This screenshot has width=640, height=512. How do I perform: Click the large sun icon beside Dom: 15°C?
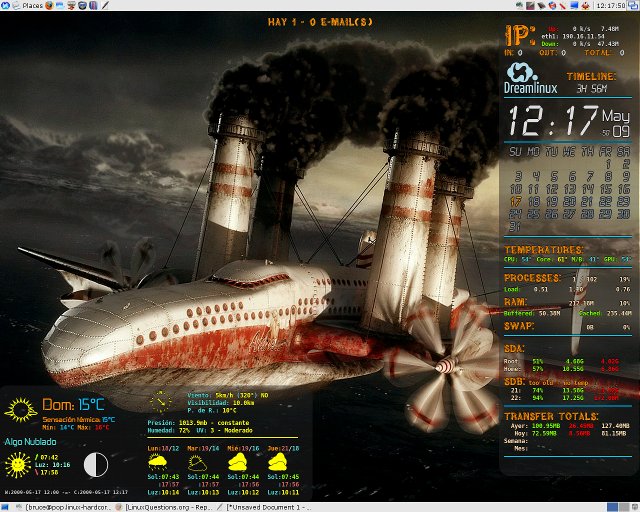click(20, 410)
